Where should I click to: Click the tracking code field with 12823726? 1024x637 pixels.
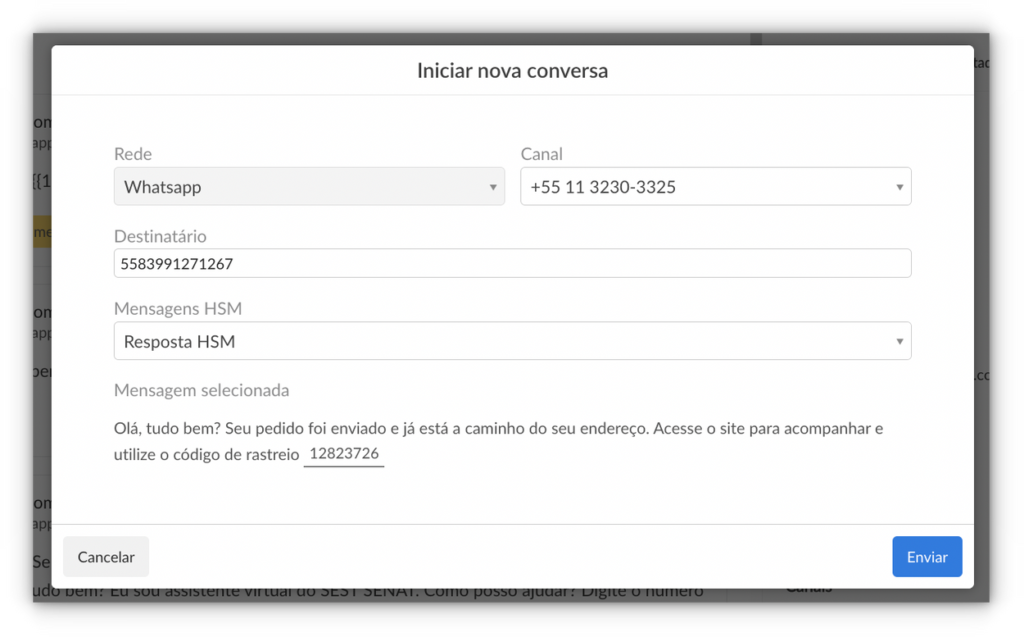343,454
